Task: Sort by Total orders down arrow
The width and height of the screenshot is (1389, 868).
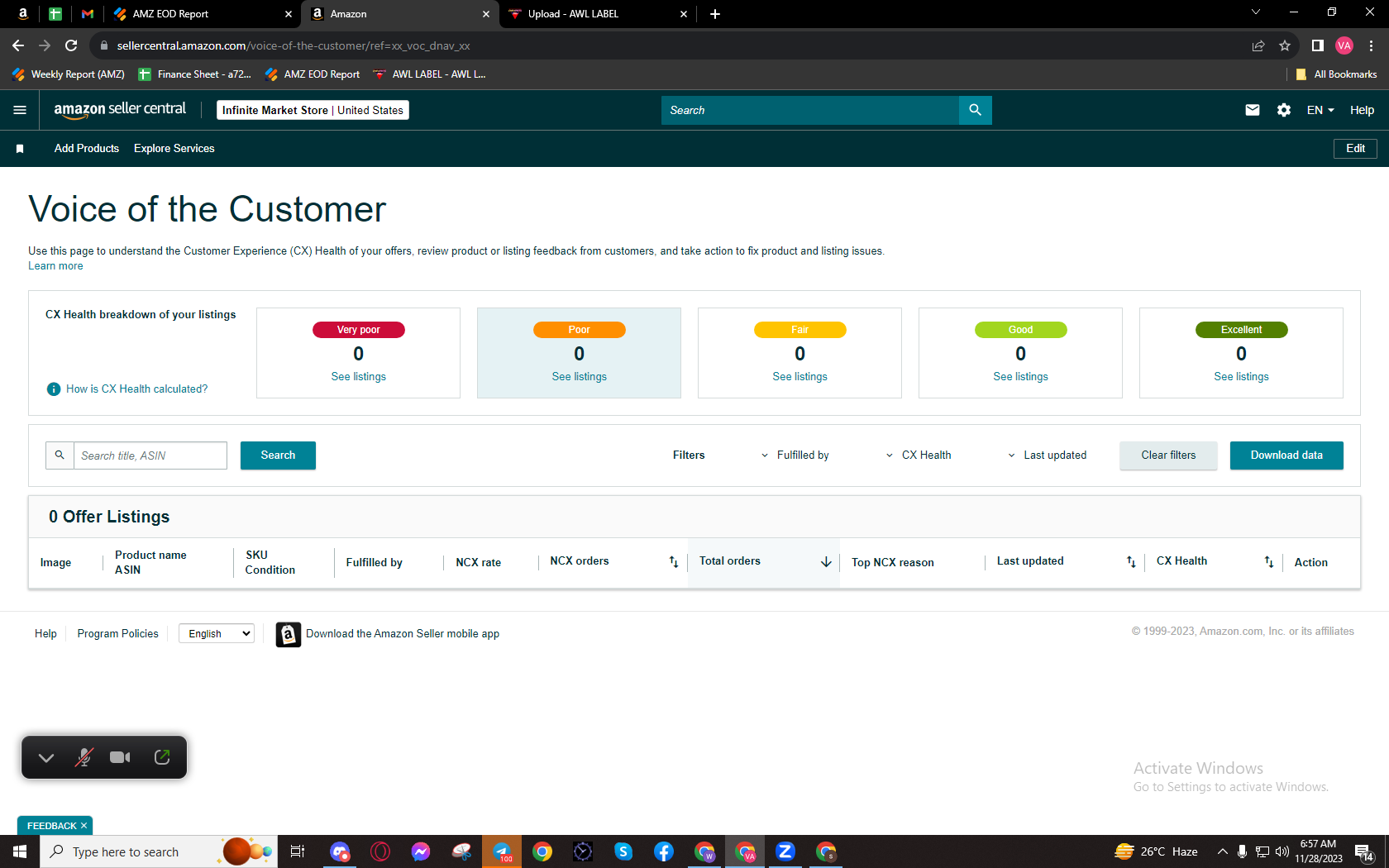Action: pos(825,562)
